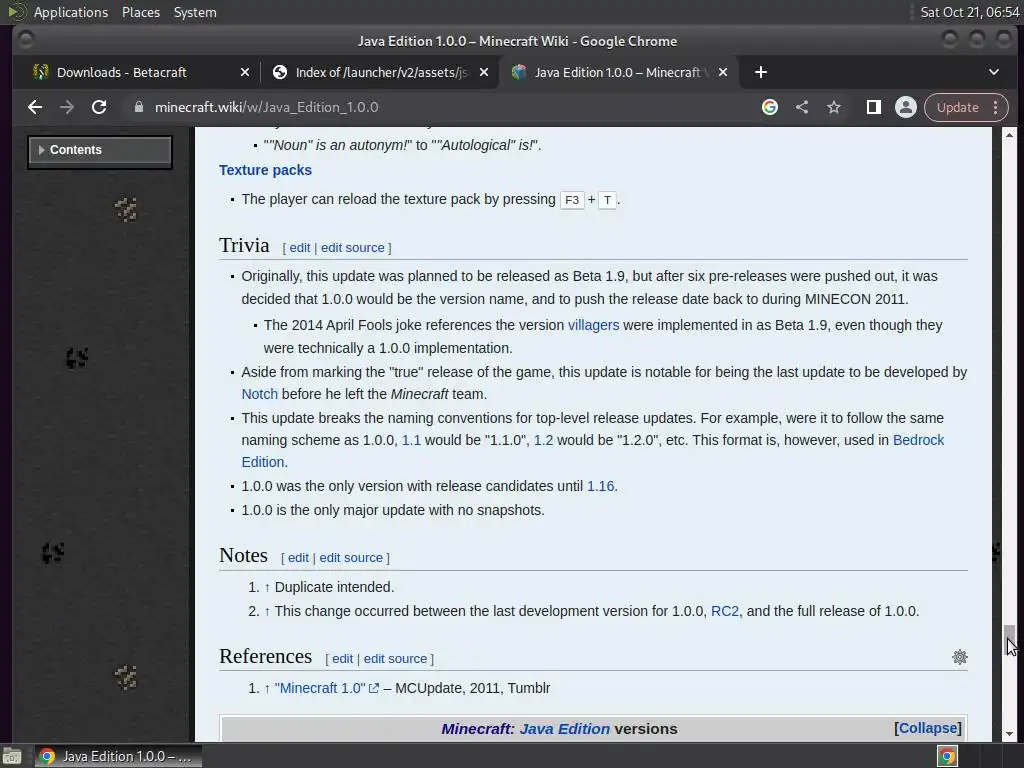Viewport: 1024px width, 768px height.
Task: Click the gear icon beside References
Action: (959, 657)
